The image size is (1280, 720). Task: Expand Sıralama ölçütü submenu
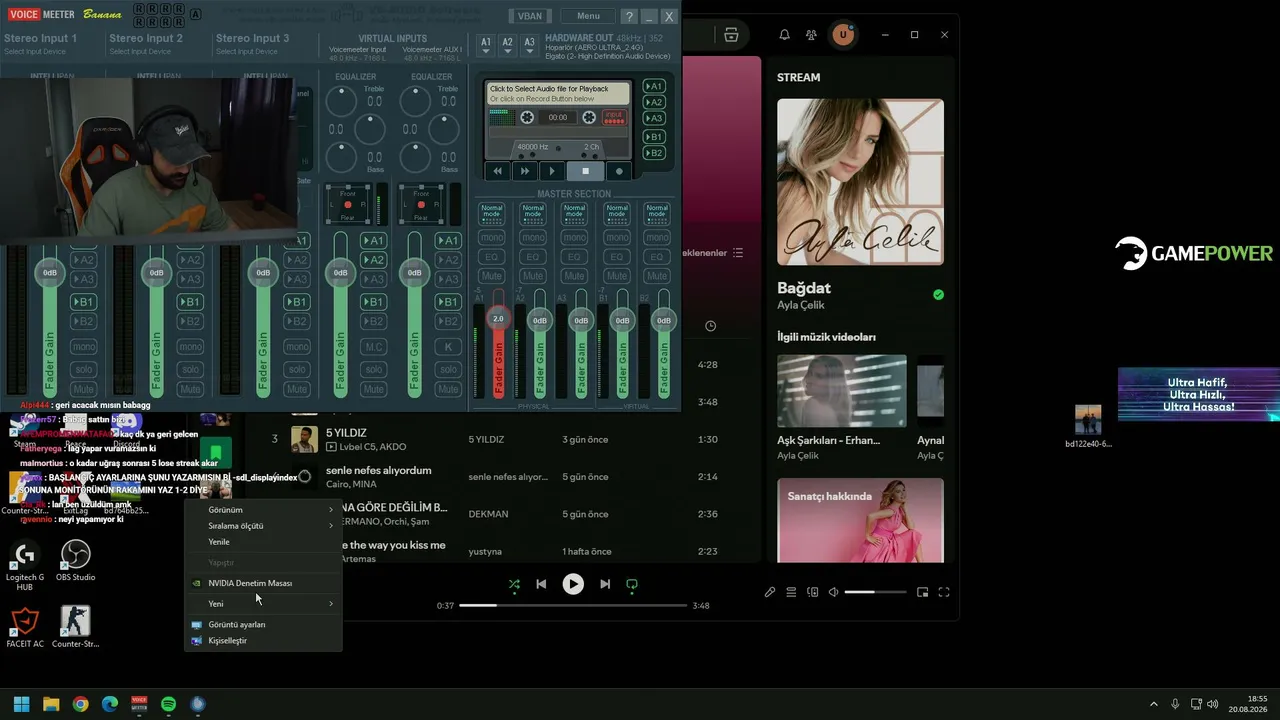pos(263,526)
